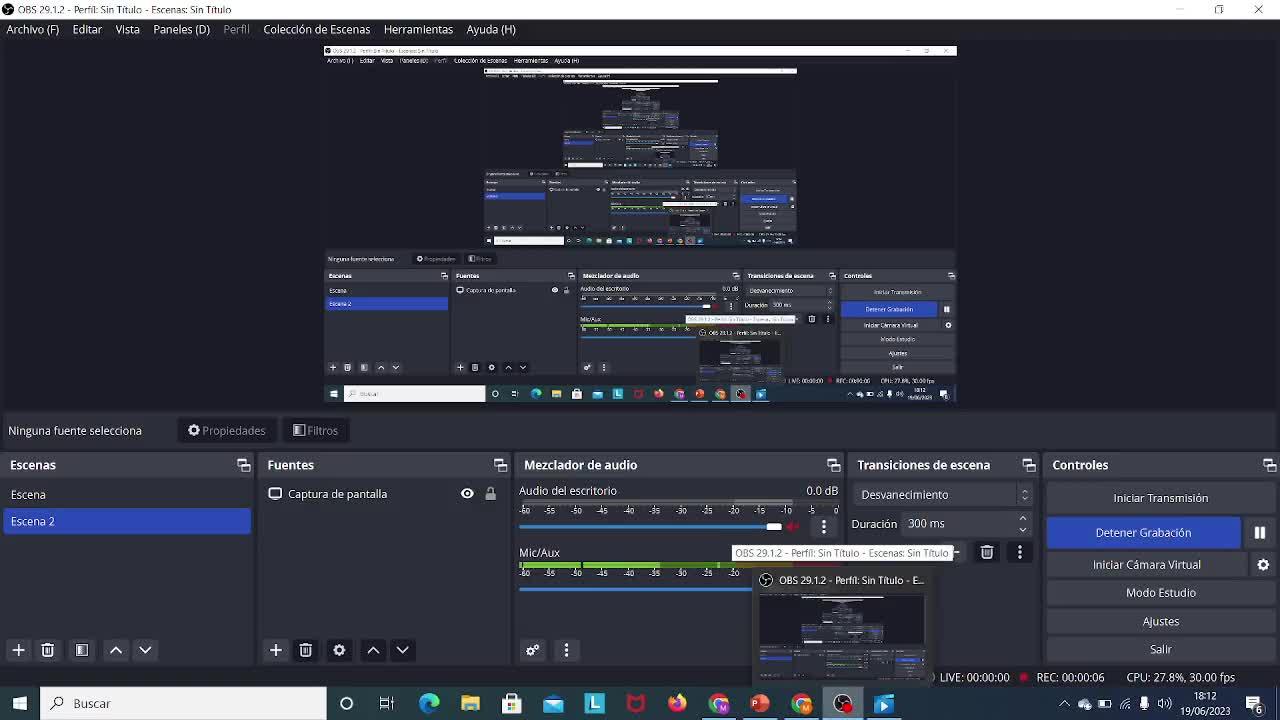Undock the Escenas panel
This screenshot has height=720, width=1280.
(x=243, y=465)
